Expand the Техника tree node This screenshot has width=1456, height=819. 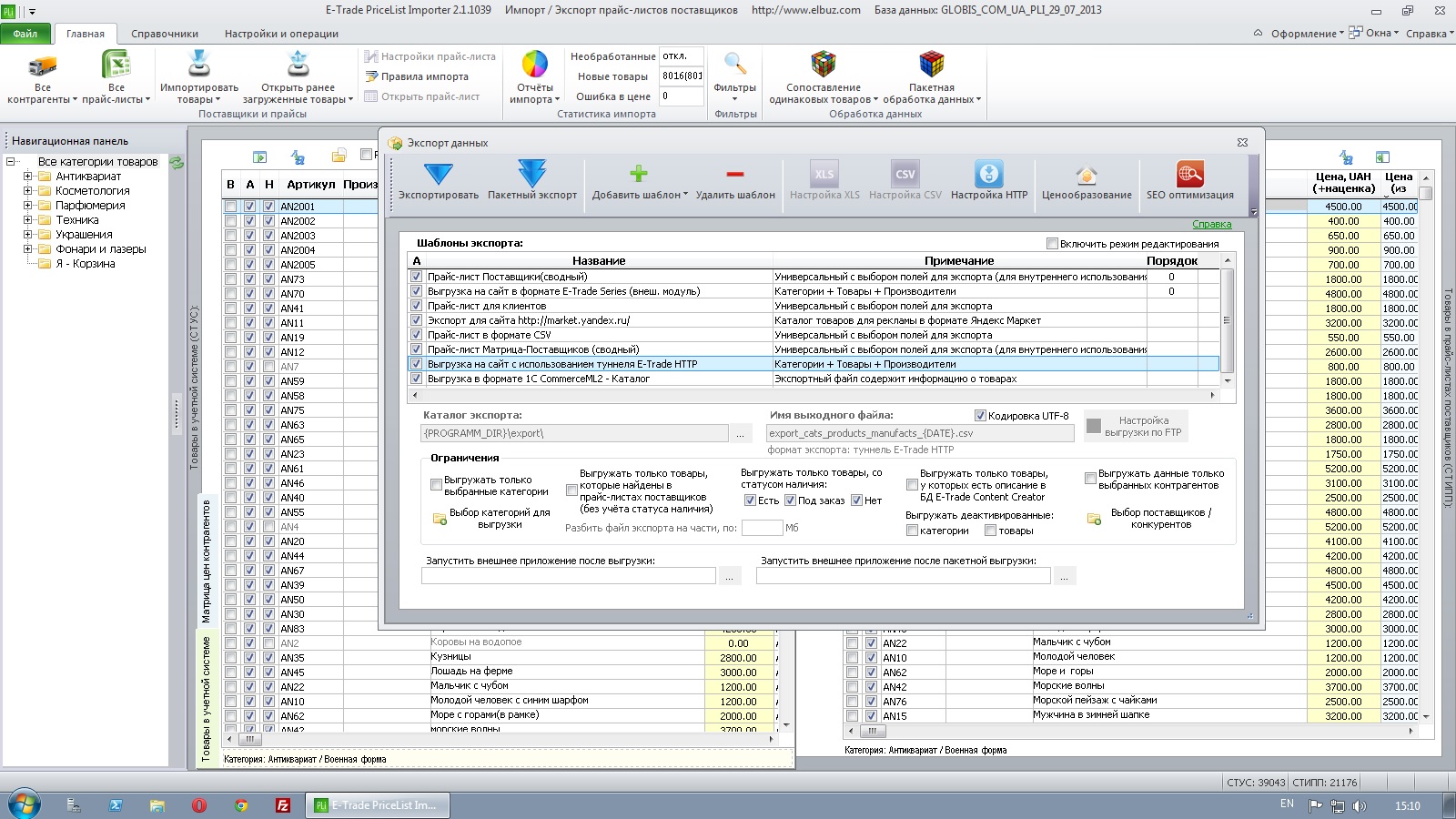27,220
